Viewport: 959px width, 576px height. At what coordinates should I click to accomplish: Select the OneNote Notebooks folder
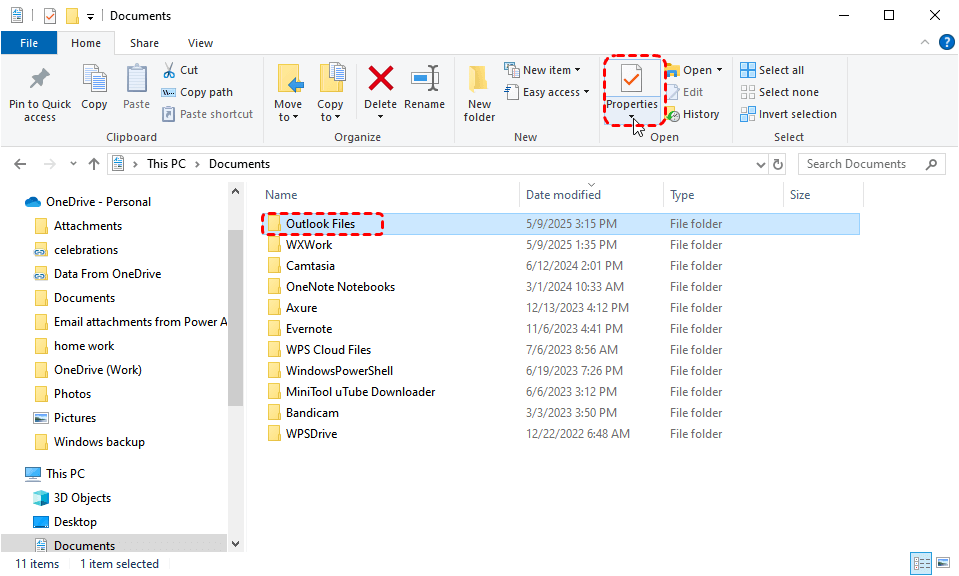tap(561, 287)
